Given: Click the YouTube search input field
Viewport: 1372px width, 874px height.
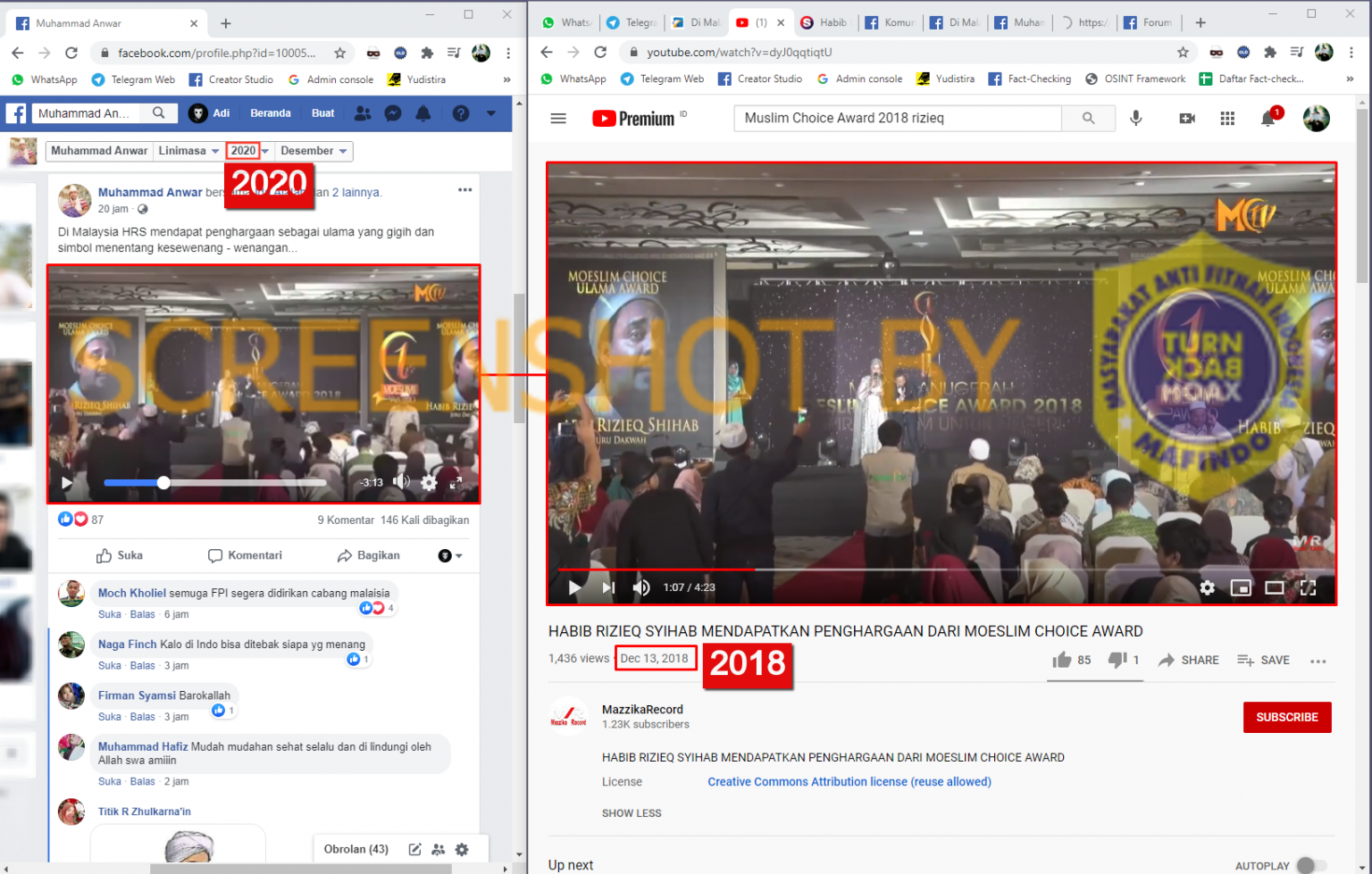Looking at the screenshot, I should [898, 118].
